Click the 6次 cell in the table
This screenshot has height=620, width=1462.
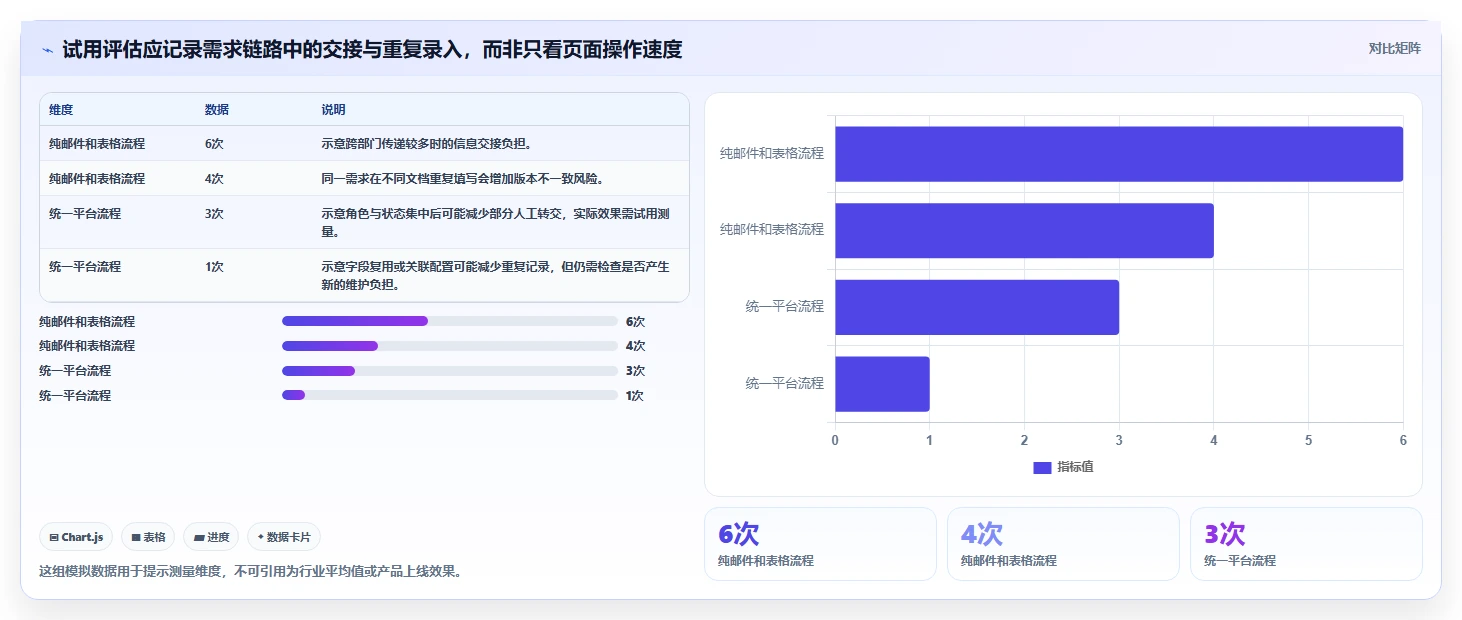pos(214,144)
